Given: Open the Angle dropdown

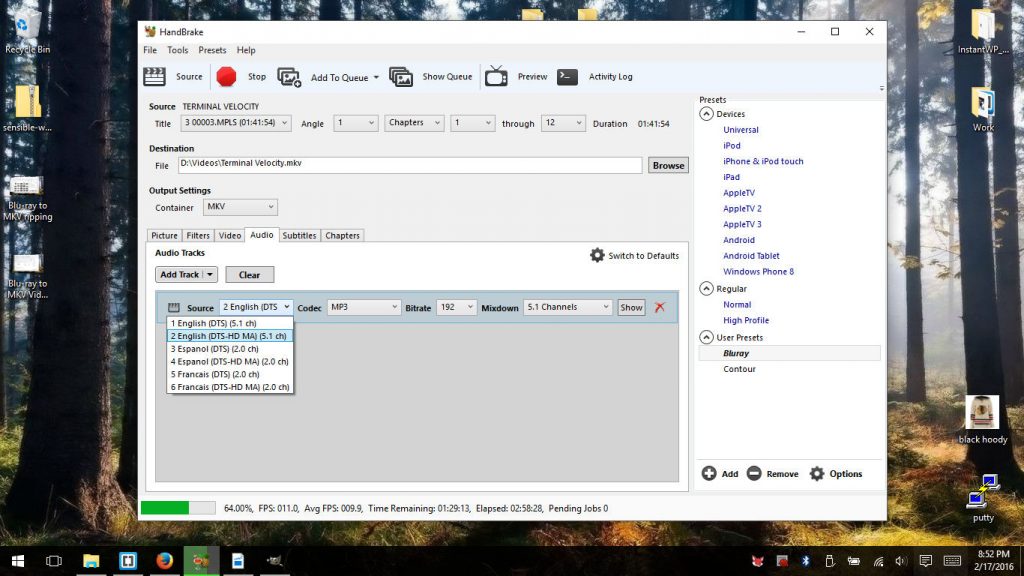Looking at the screenshot, I should click(355, 123).
